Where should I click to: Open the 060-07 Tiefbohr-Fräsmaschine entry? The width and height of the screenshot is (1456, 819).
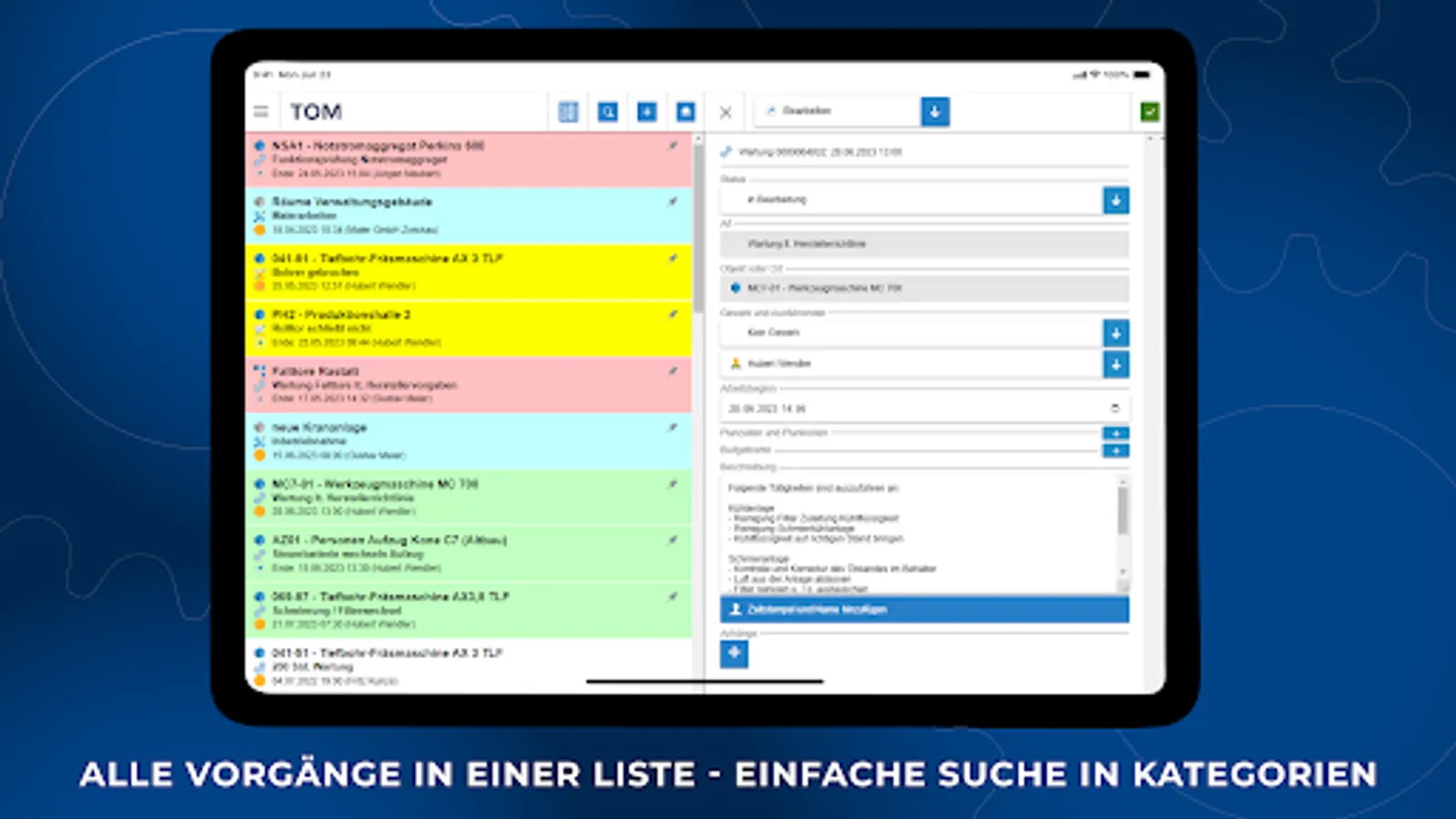469,611
